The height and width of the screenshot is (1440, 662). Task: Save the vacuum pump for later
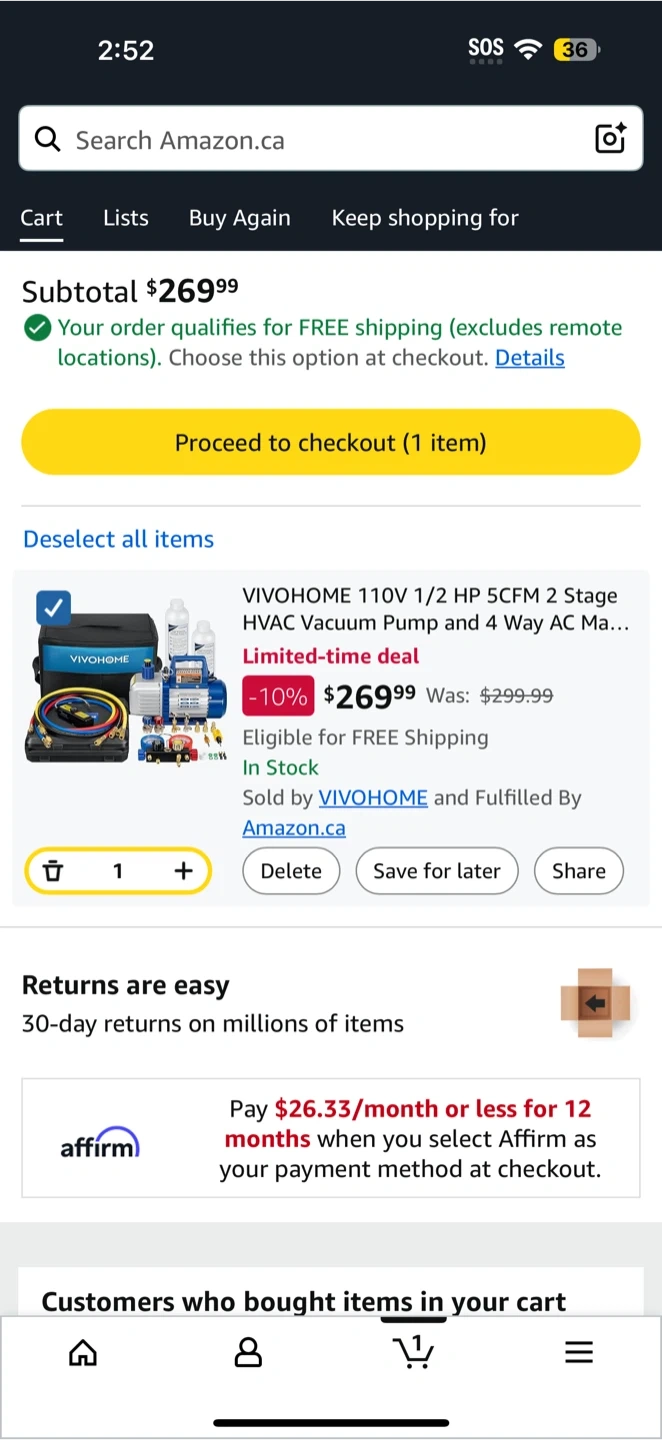tap(437, 871)
